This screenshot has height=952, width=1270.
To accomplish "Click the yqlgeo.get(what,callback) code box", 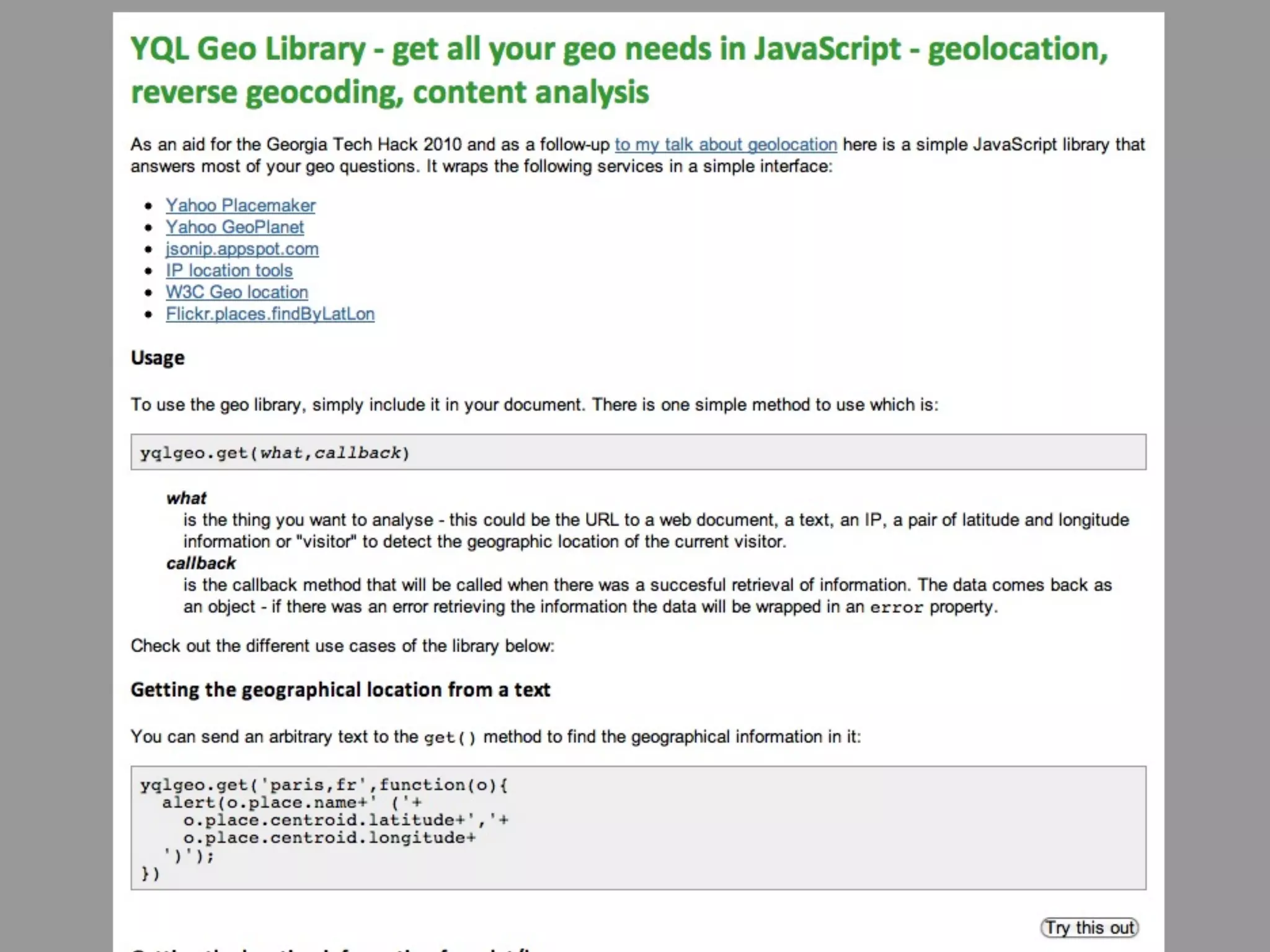I will click(637, 452).
